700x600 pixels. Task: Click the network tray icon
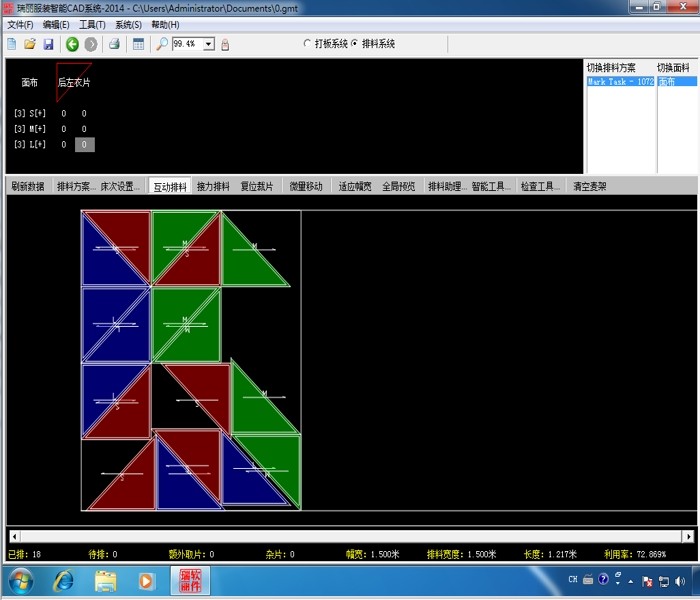pos(664,581)
